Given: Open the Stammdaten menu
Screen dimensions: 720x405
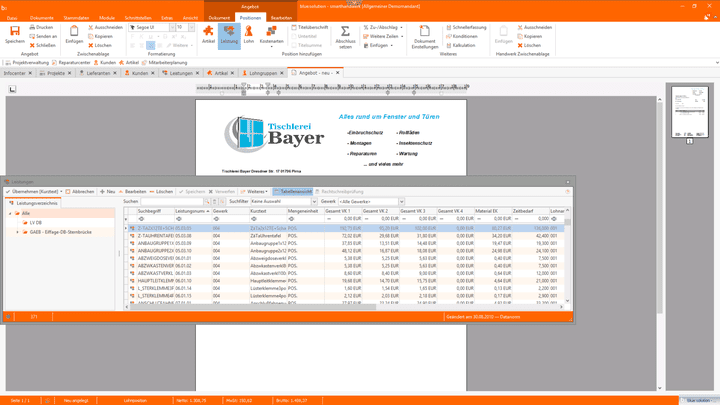Looking at the screenshot, I should [76, 18].
